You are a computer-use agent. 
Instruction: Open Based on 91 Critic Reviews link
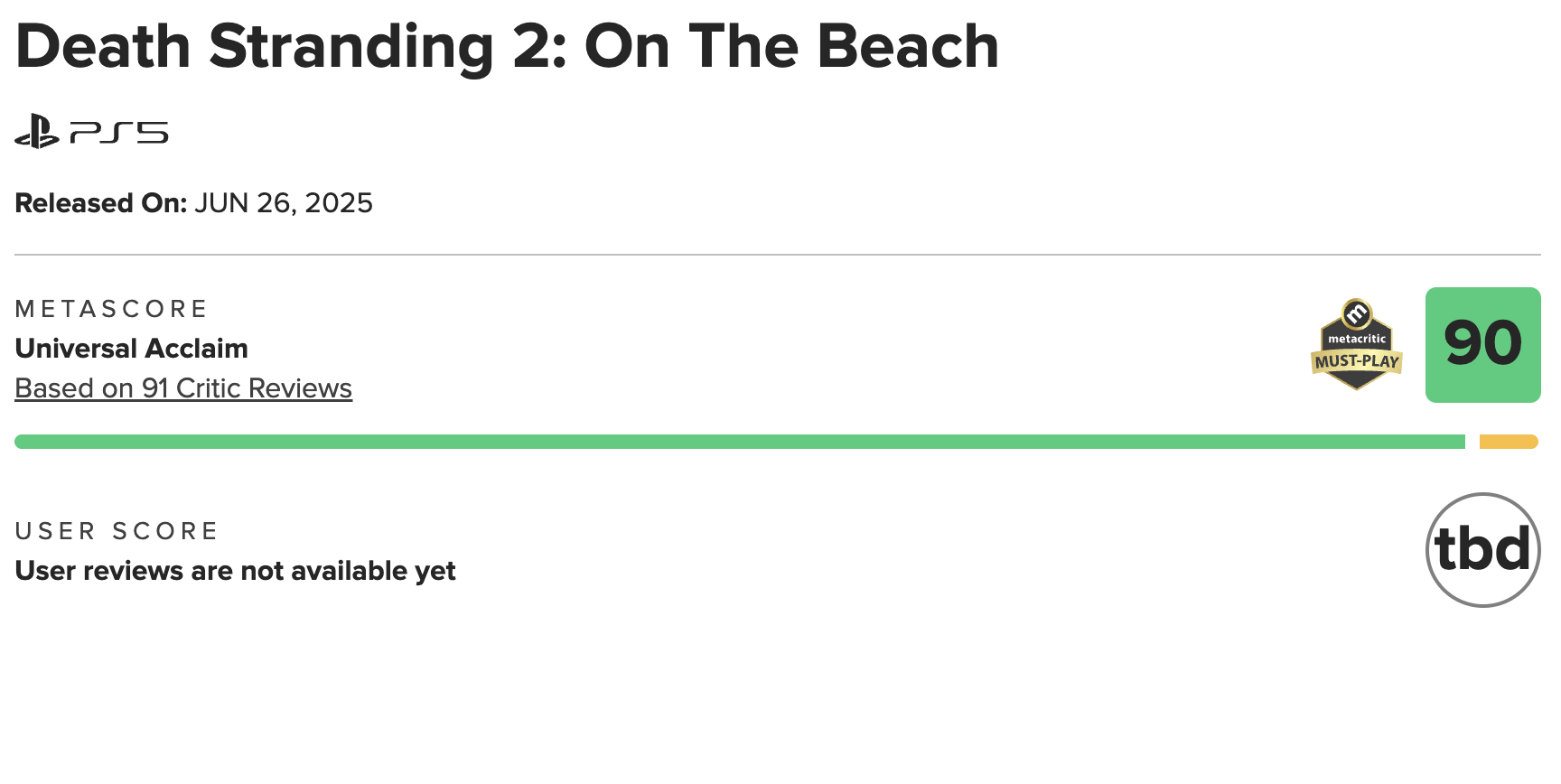[183, 388]
